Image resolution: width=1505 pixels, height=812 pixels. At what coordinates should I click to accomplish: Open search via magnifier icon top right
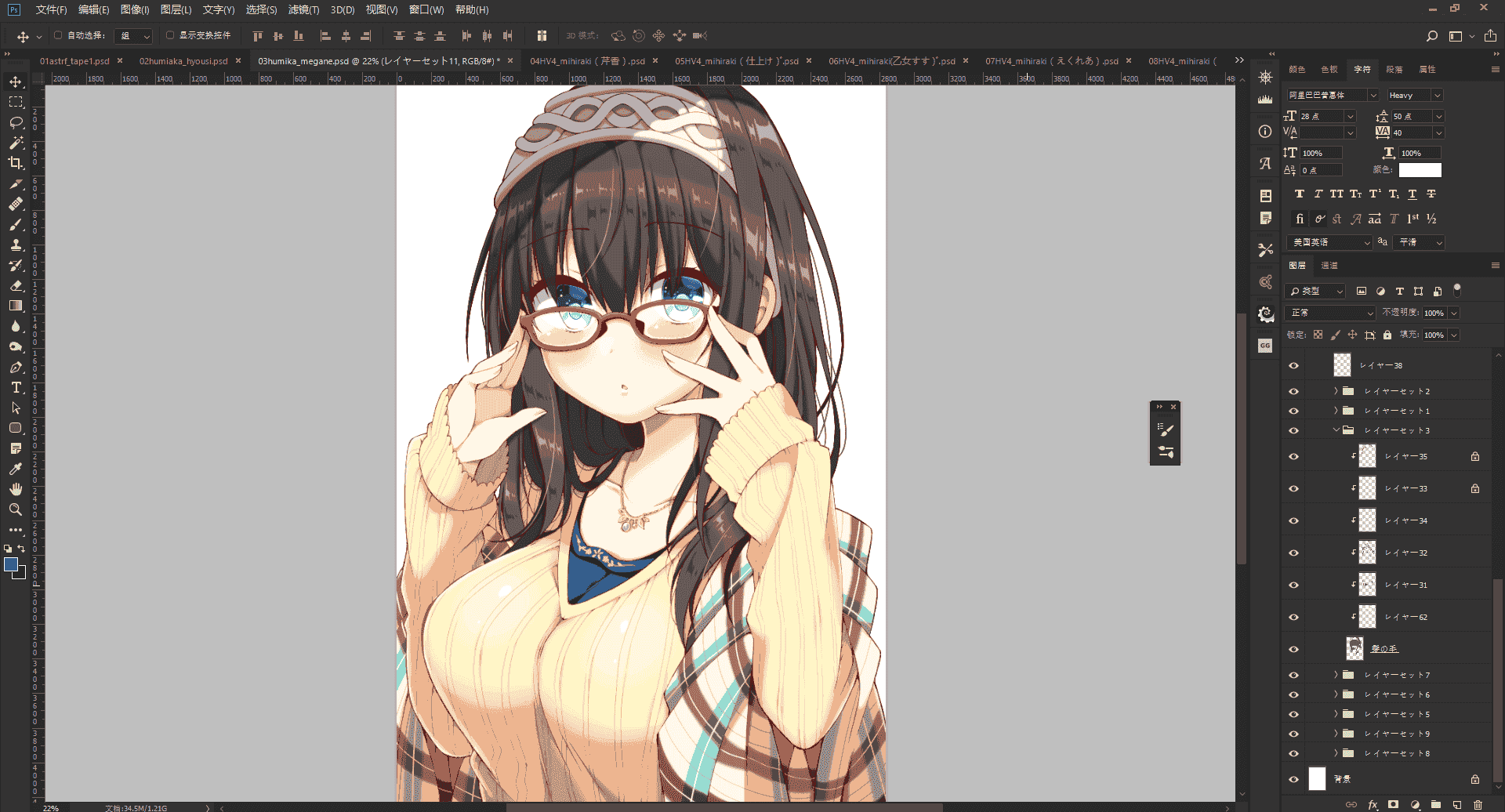coord(1431,36)
